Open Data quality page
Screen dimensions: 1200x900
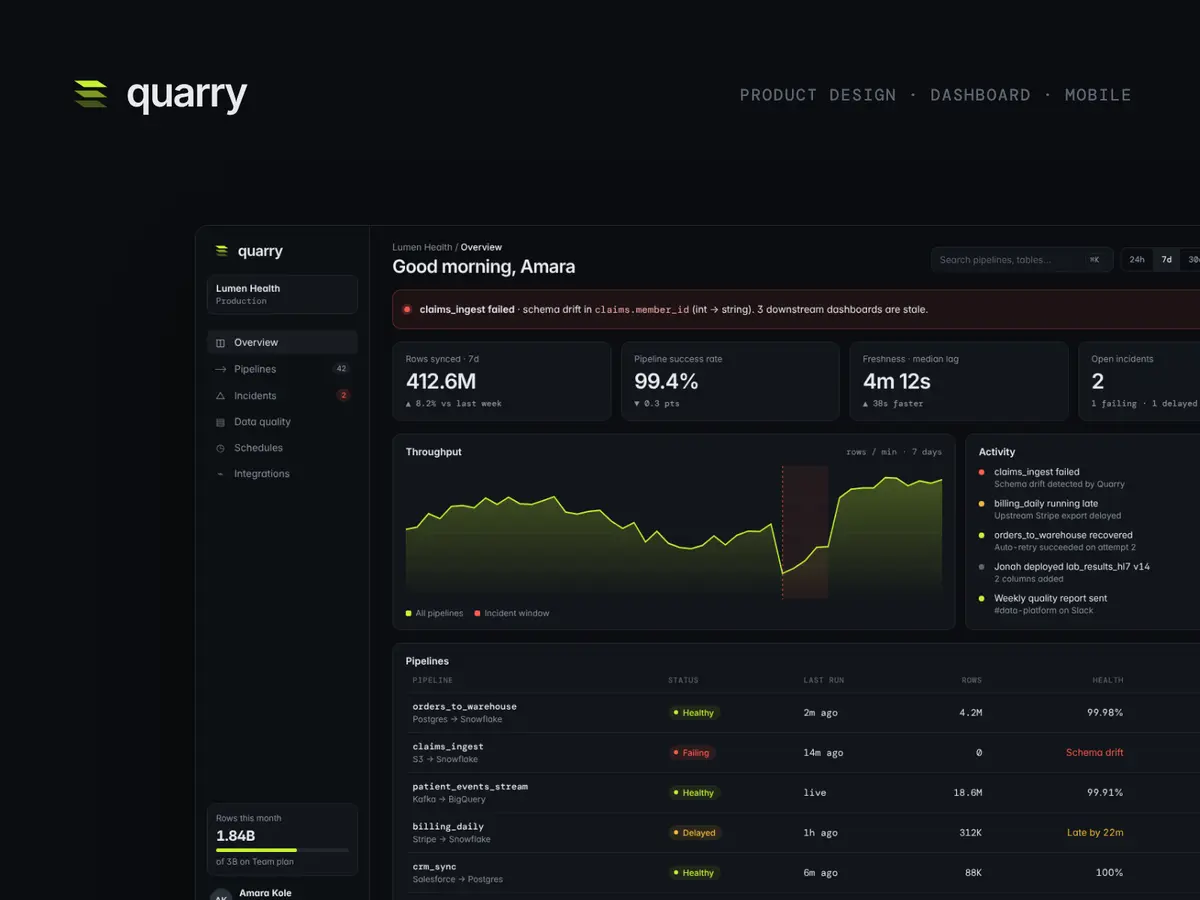pos(282,422)
